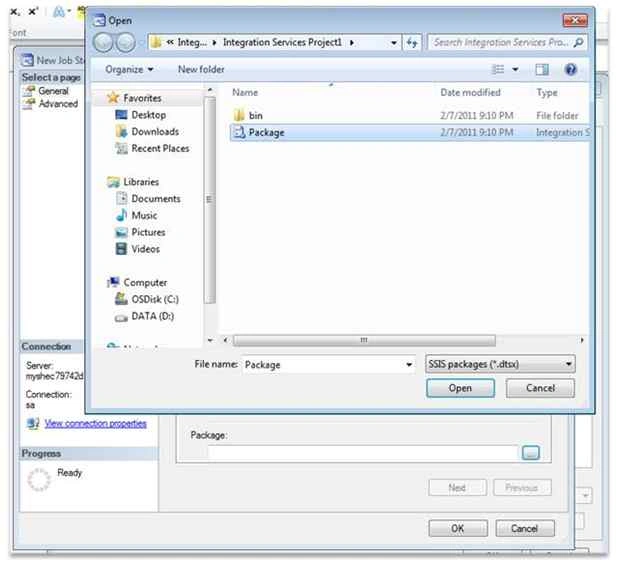
Task: Click Cancel in the Open dialog
Action: point(540,389)
